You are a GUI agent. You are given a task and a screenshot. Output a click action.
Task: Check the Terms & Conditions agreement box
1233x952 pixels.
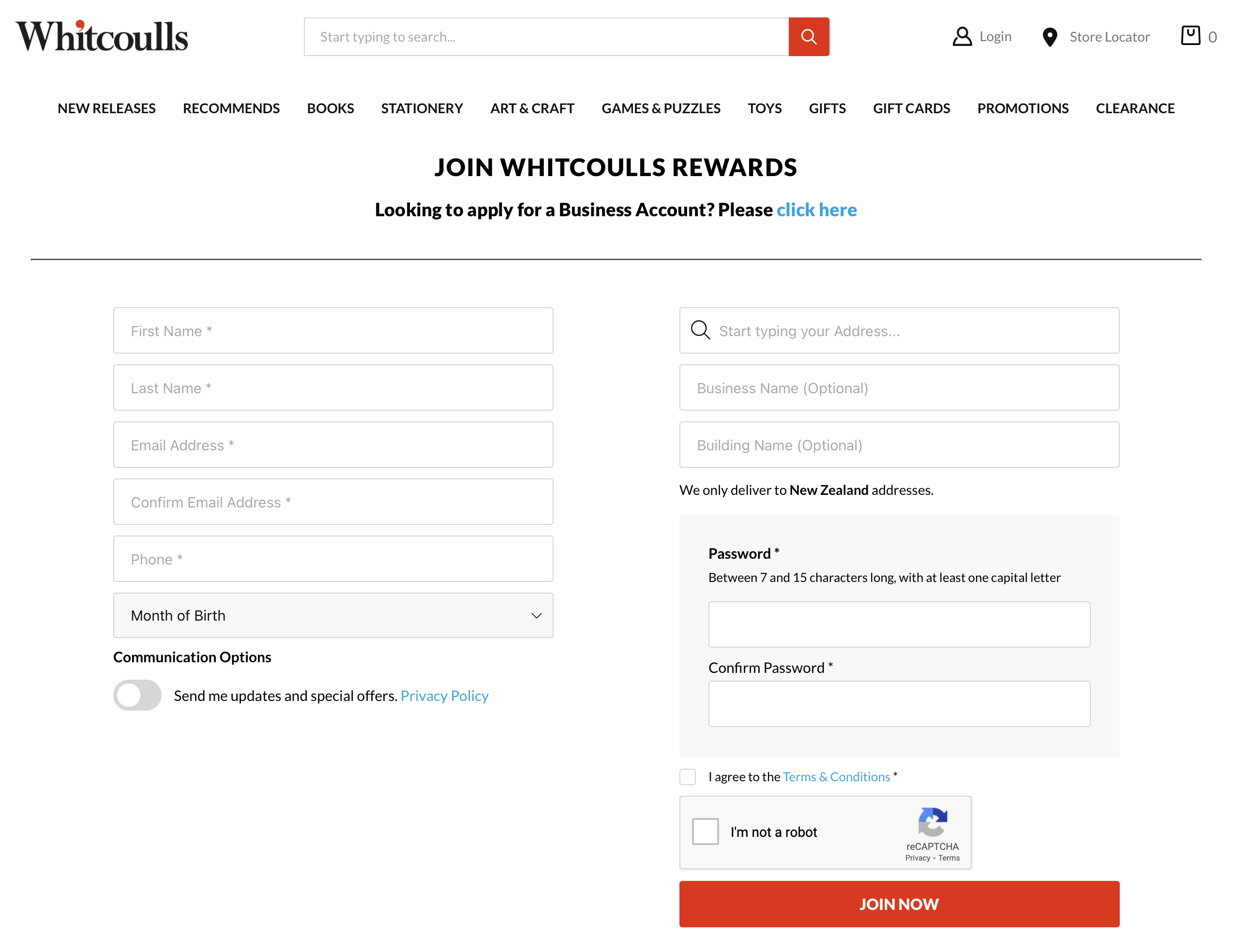click(x=687, y=776)
